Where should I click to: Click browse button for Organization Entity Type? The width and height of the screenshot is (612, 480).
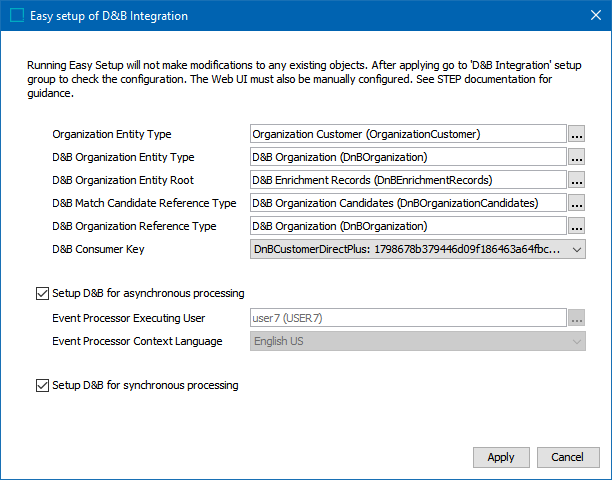pos(577,134)
